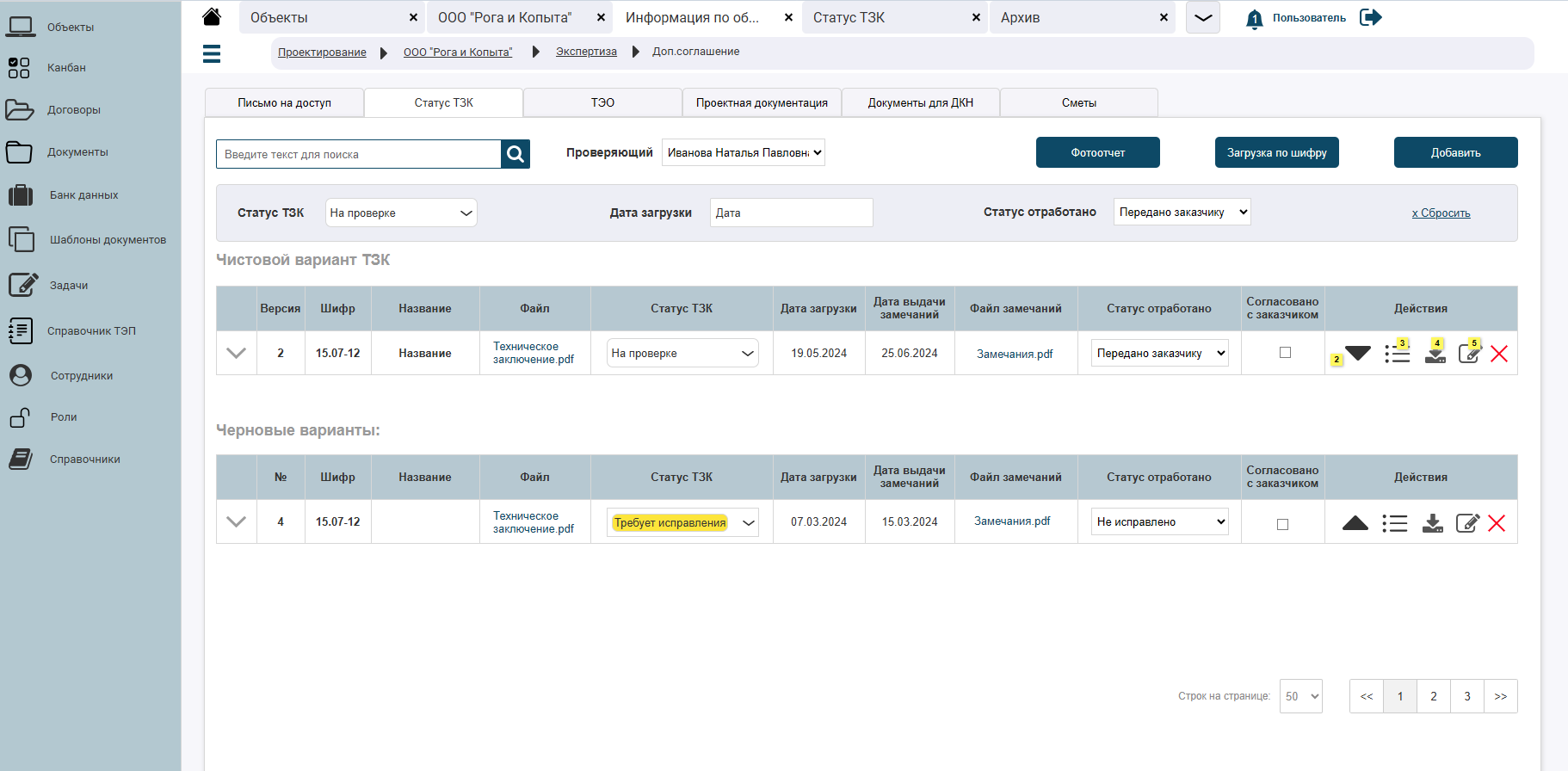Viewport: 1568px width, 771px height.
Task: Open version 2 Статус ТЗК dropdown
Action: (682, 353)
